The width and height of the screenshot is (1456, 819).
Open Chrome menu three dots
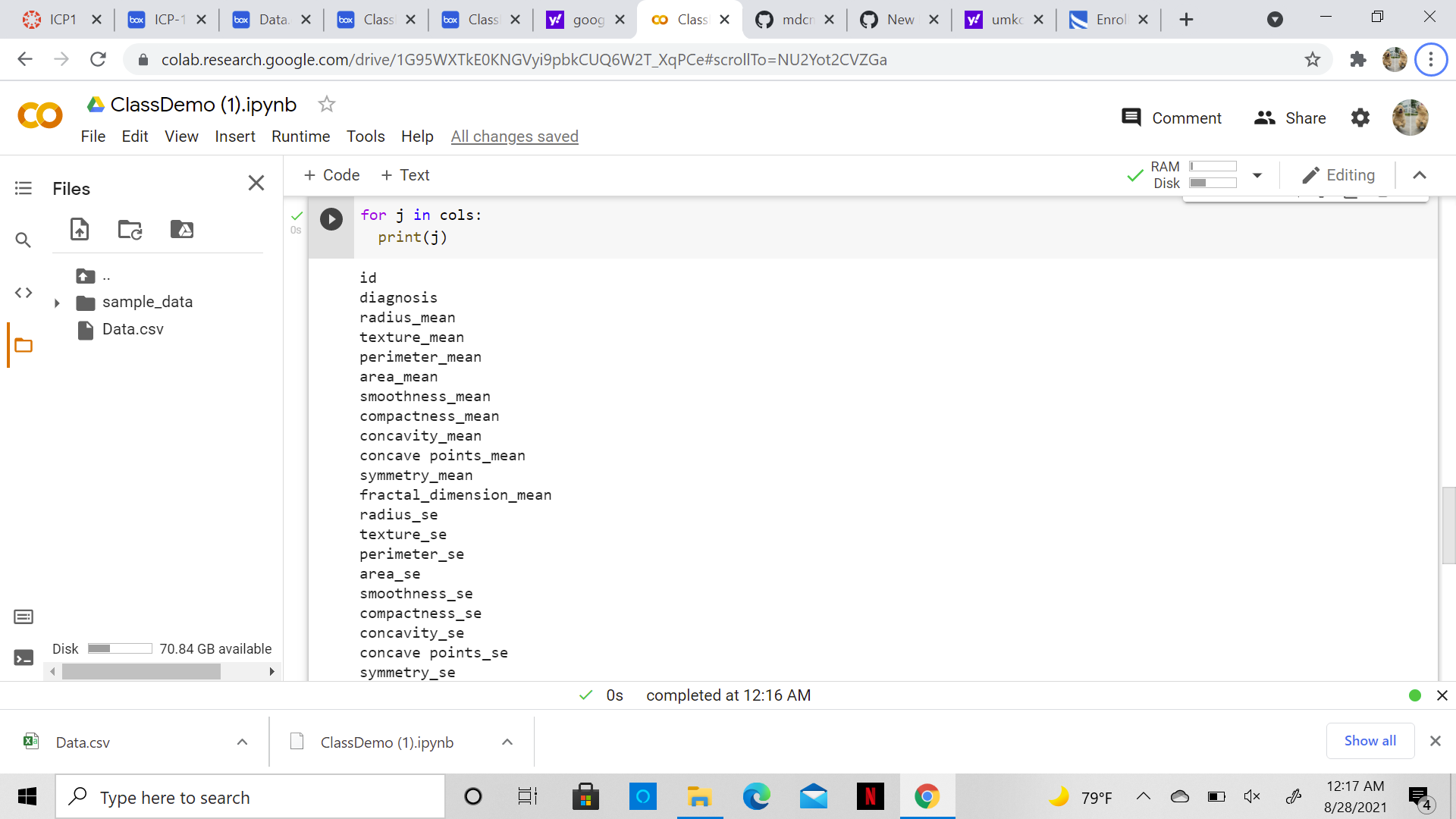pos(1431,59)
